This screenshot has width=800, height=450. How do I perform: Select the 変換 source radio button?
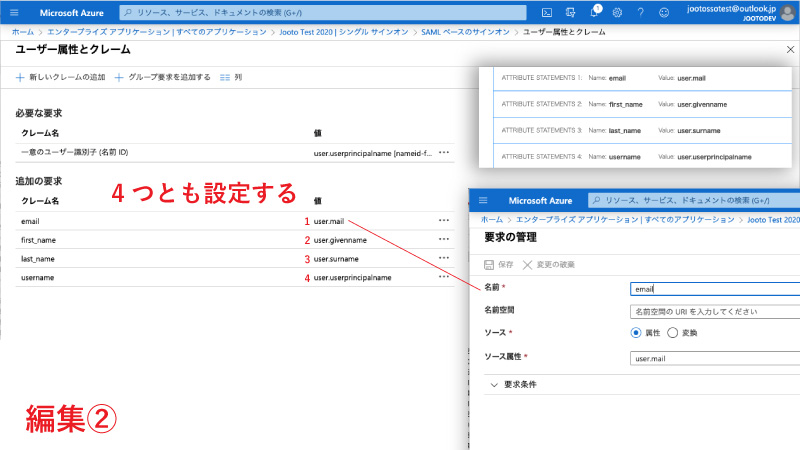coord(672,332)
